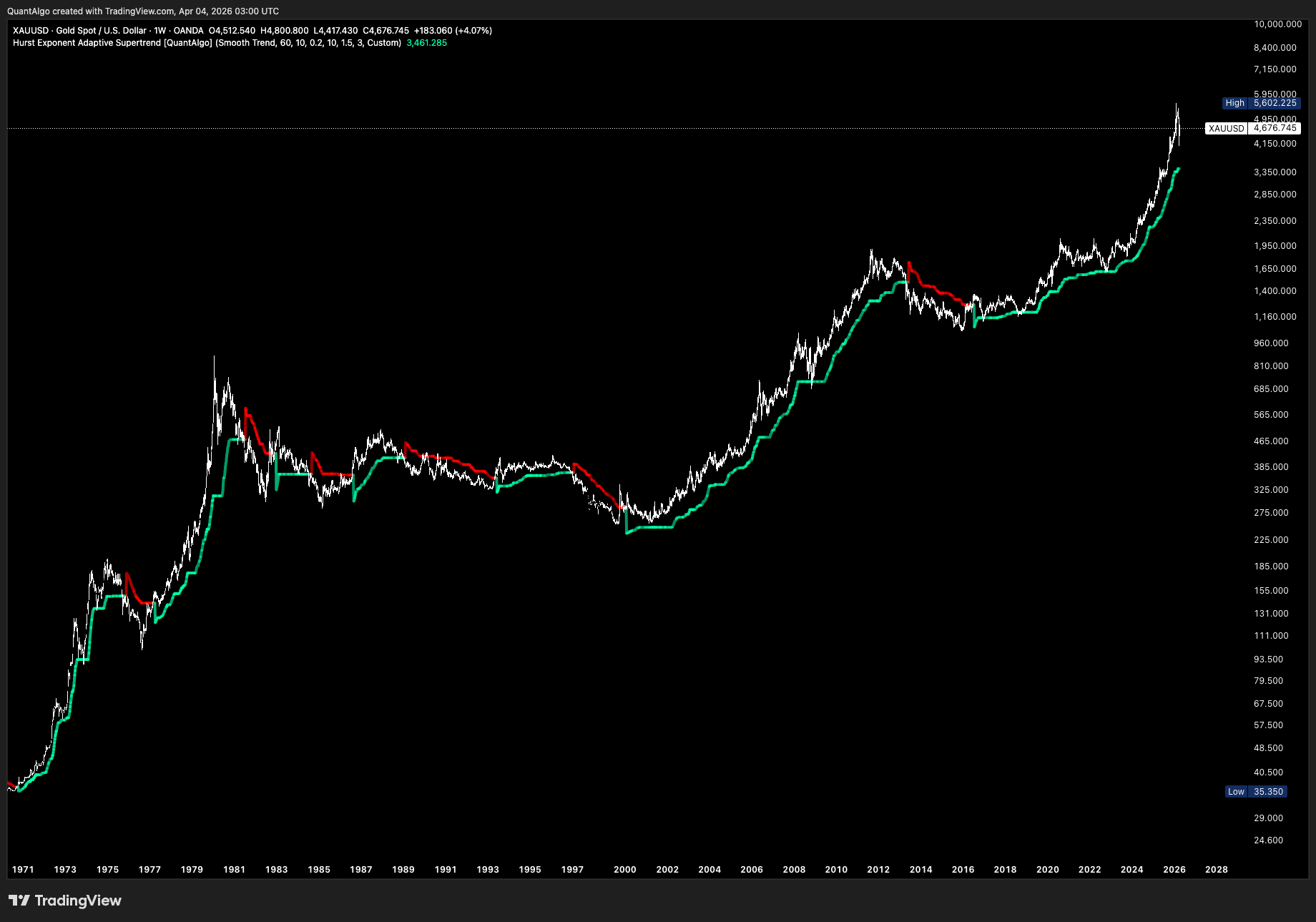The width and height of the screenshot is (1316, 922).
Task: Click the 1W timeframe text in chart legend
Action: (x=160, y=31)
